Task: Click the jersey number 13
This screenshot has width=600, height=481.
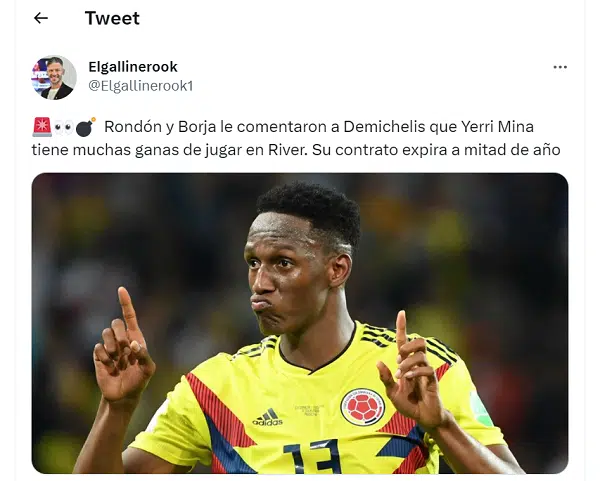Action: [x=313, y=457]
